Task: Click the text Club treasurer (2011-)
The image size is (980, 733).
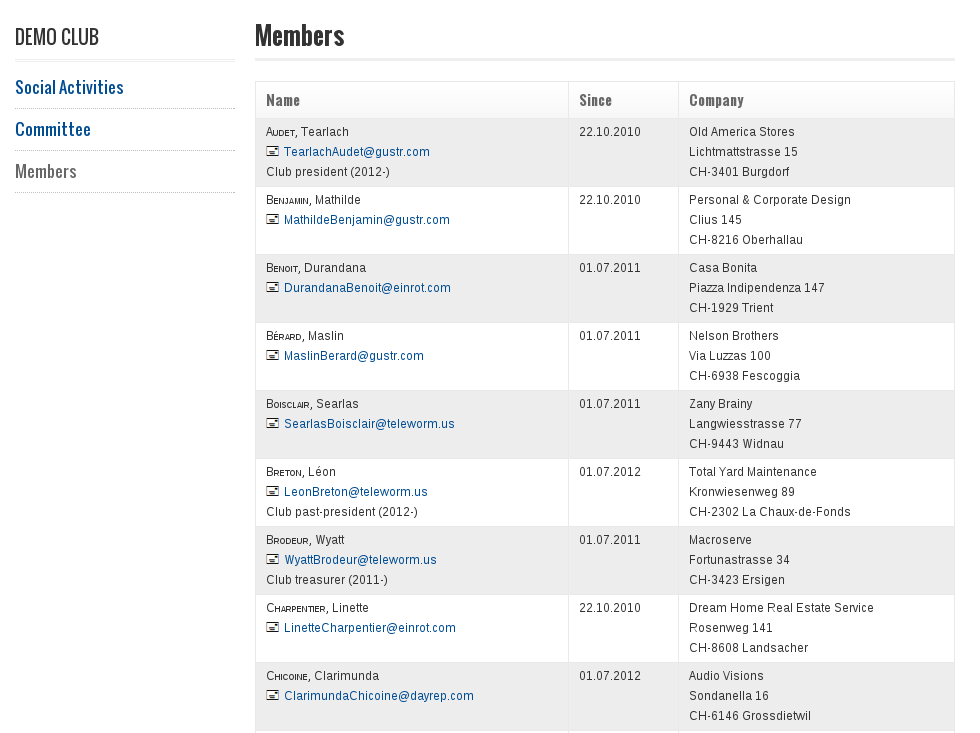Action: click(x=327, y=580)
